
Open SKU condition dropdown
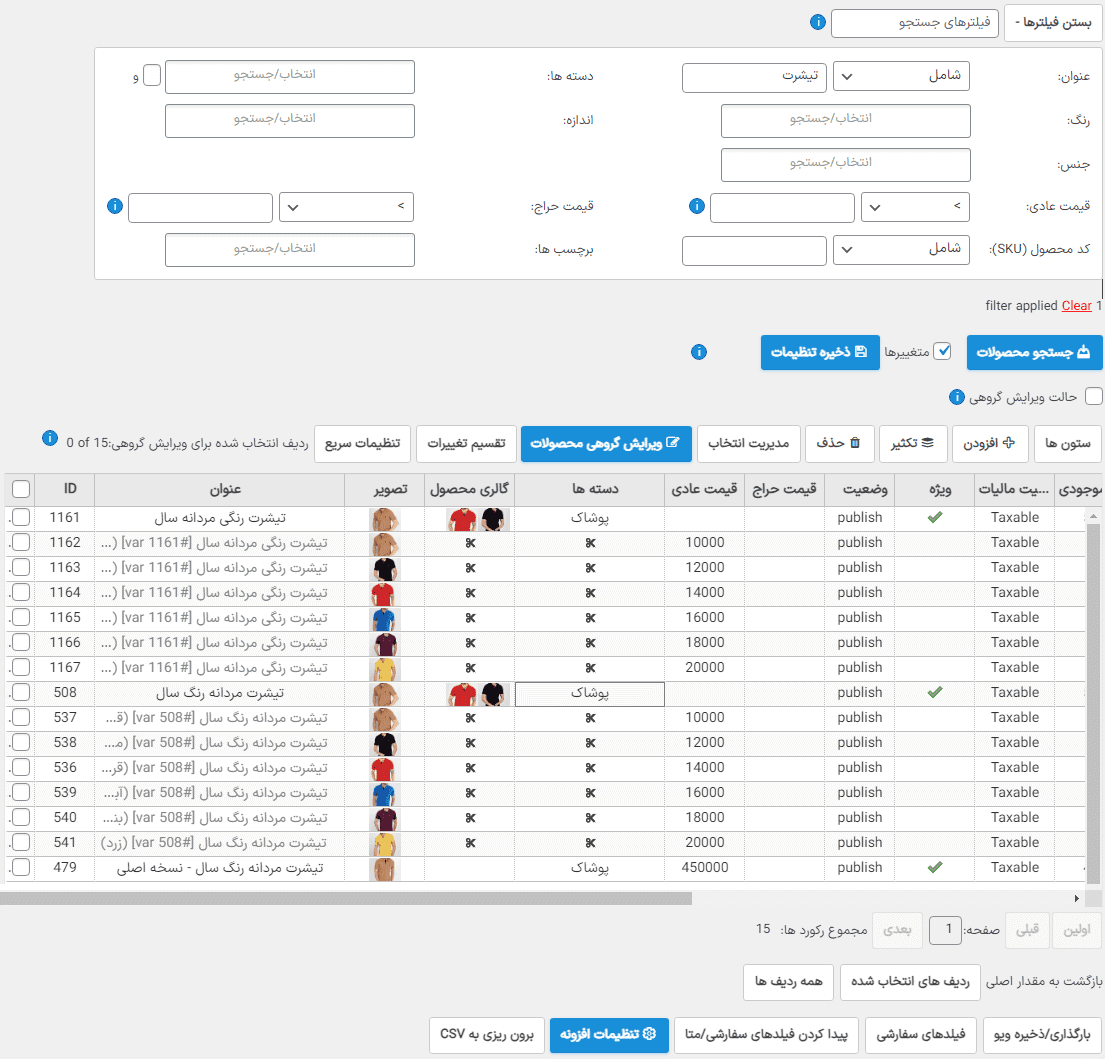pos(901,249)
